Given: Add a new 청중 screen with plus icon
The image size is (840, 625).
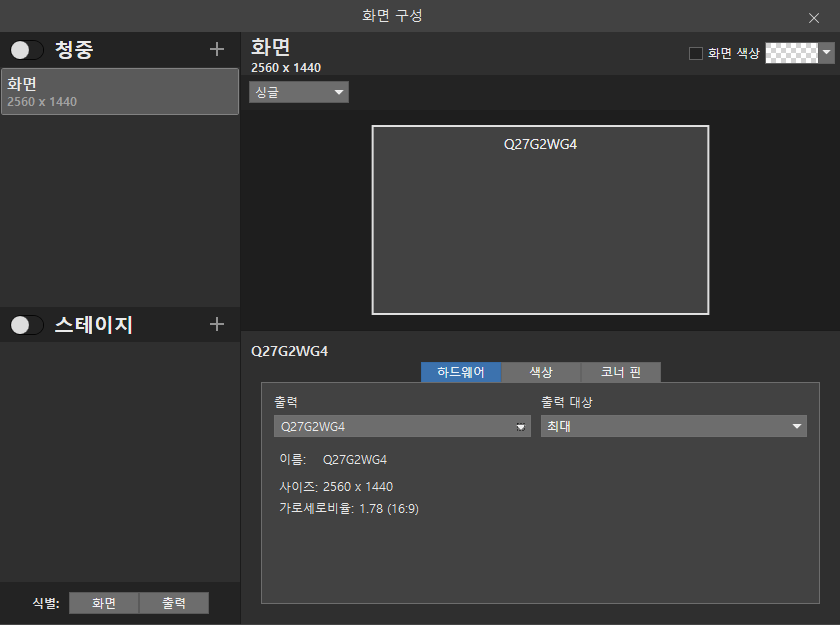Looking at the screenshot, I should pyautogui.click(x=216, y=50).
